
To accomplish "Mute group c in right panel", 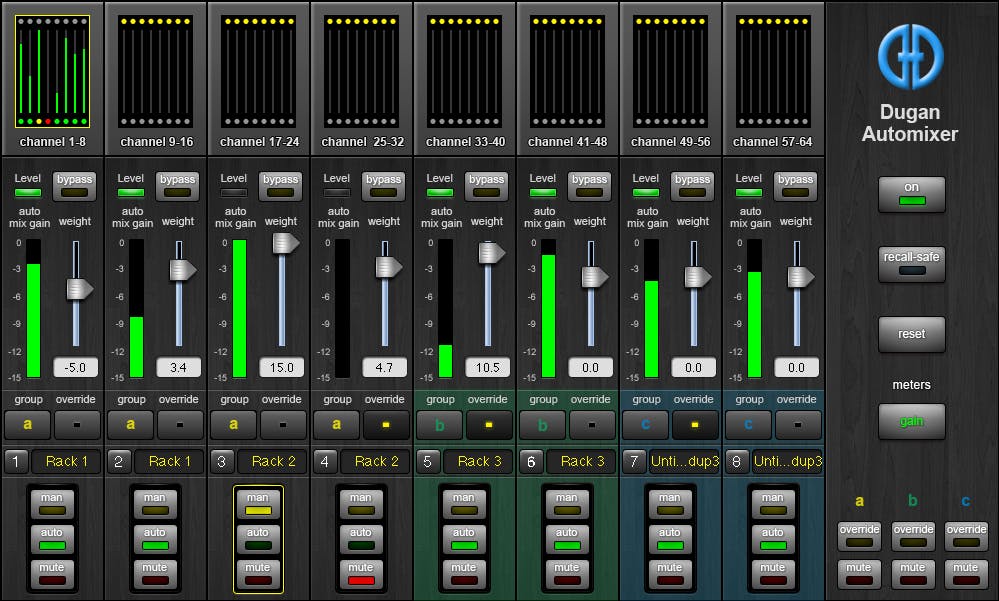I will pos(965,574).
